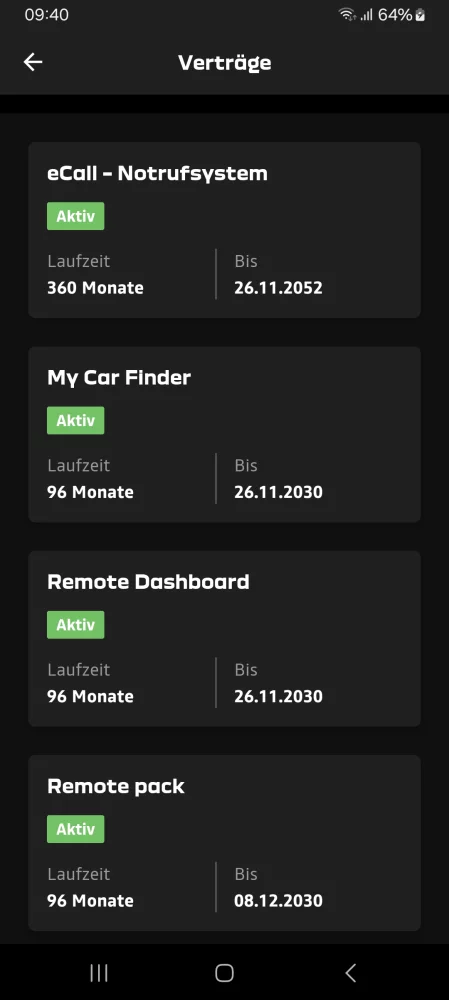Tap the back arrow in the header
Image resolution: width=449 pixels, height=1000 pixels.
click(33, 62)
